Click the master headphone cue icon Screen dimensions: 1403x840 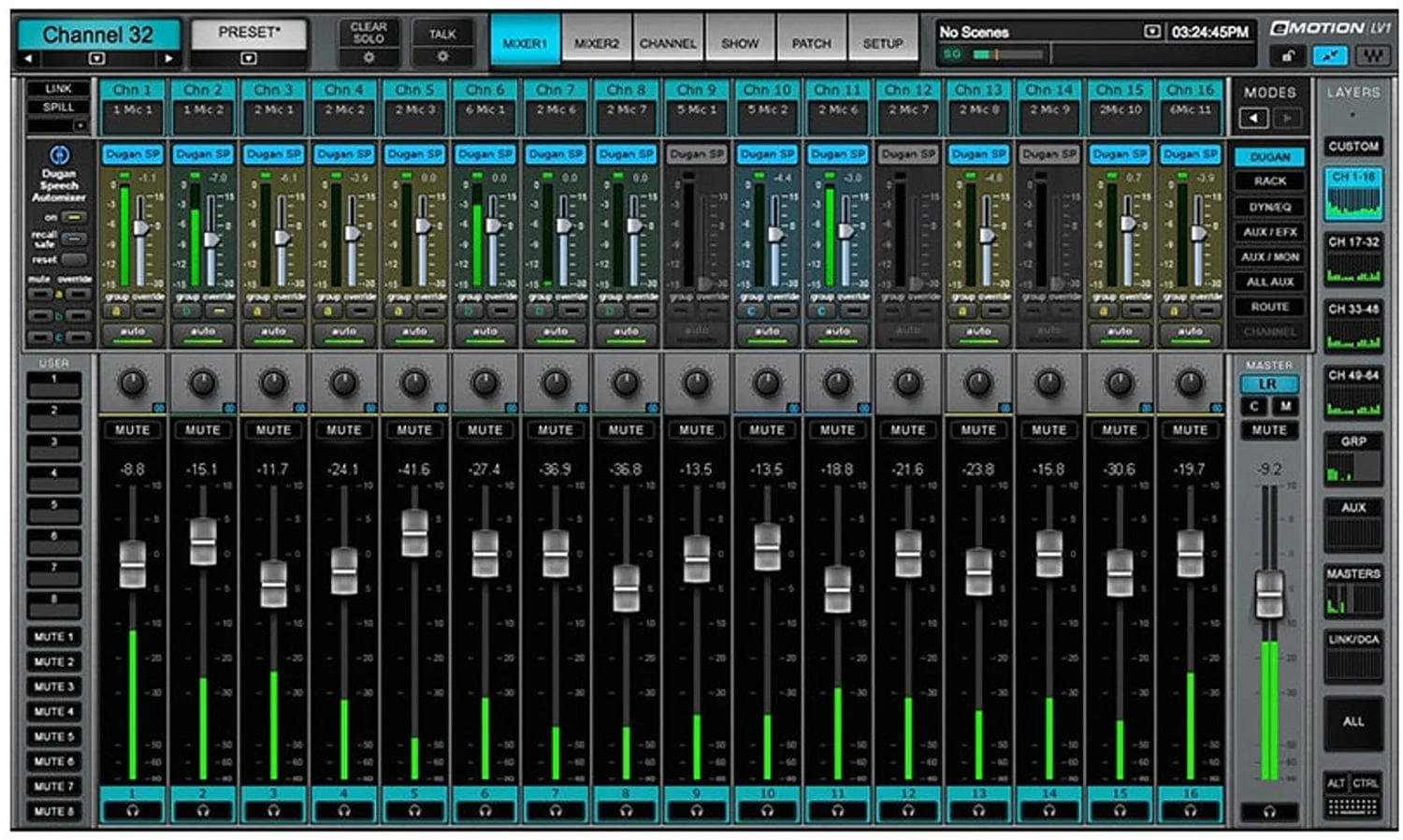(x=1269, y=812)
